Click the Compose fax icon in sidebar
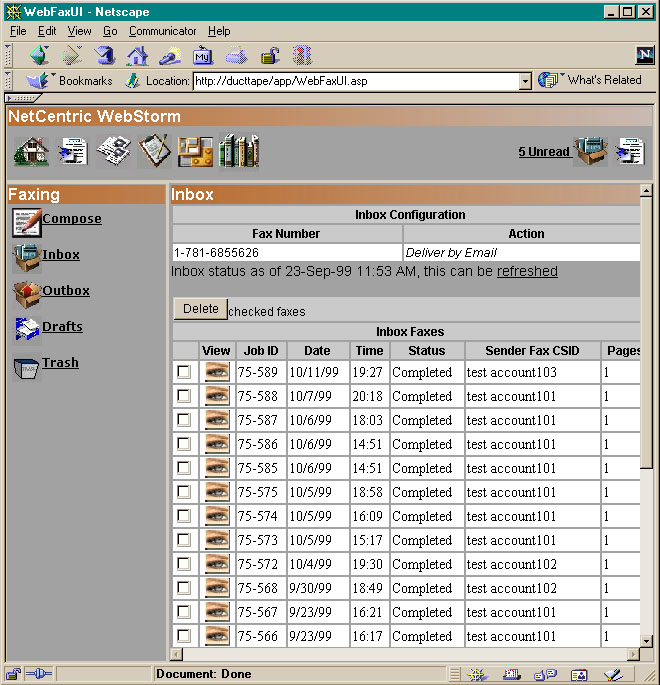The width and height of the screenshot is (660, 685). [26, 220]
